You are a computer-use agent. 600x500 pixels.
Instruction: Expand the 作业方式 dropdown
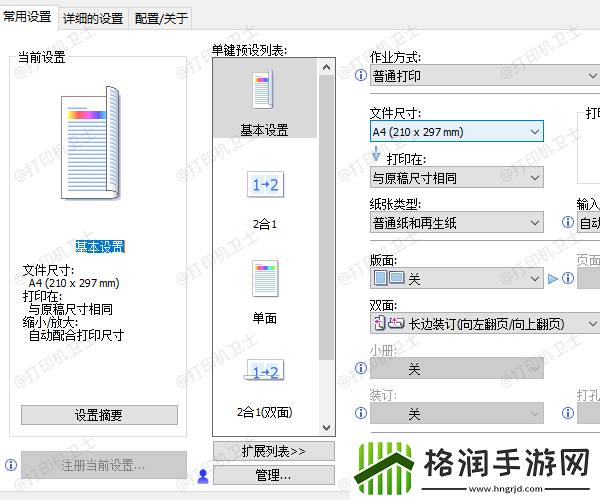click(485, 75)
